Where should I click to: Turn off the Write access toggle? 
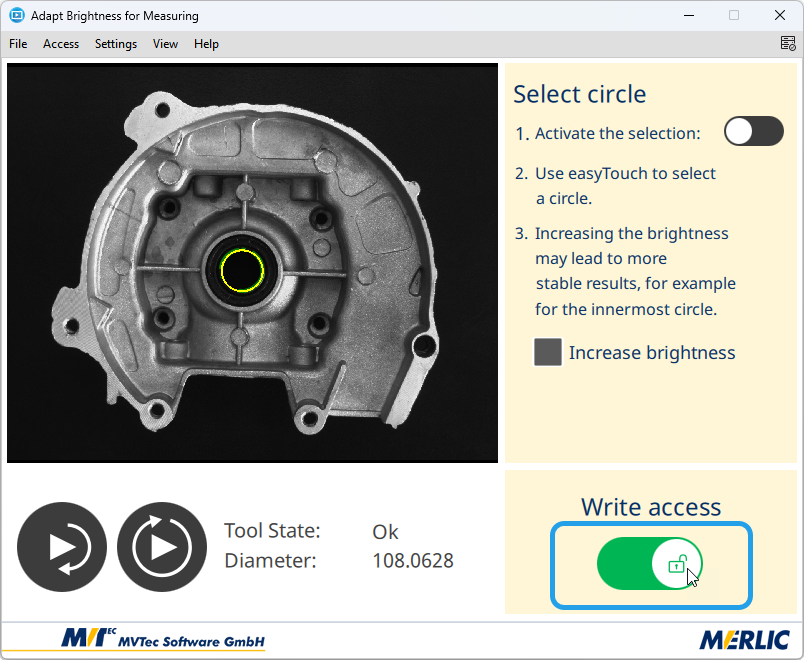click(650, 565)
